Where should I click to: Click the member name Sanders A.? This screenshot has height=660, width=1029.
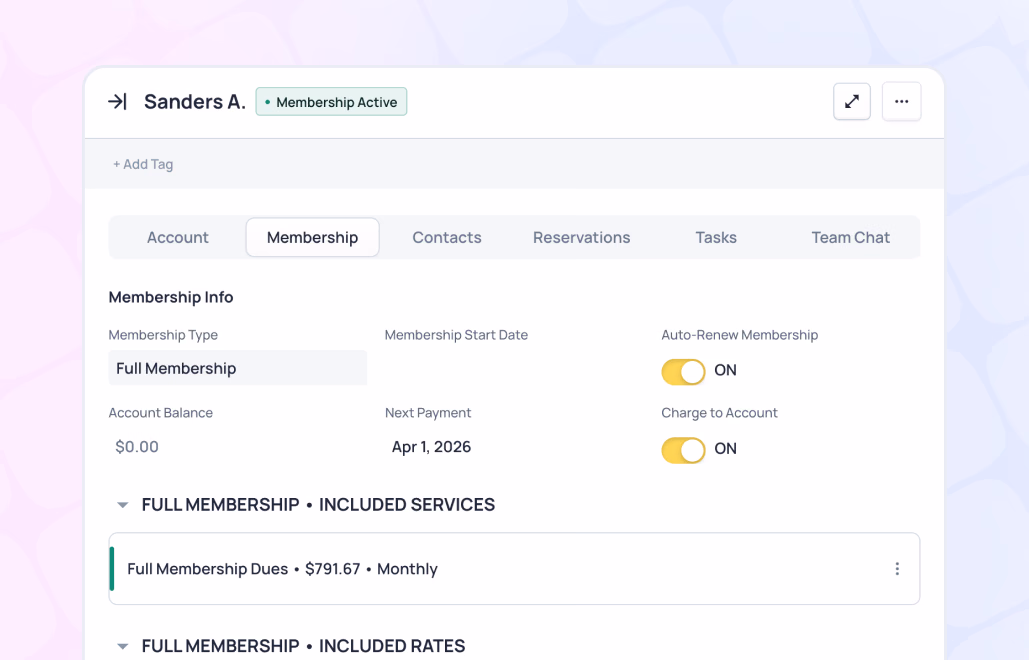(x=195, y=102)
